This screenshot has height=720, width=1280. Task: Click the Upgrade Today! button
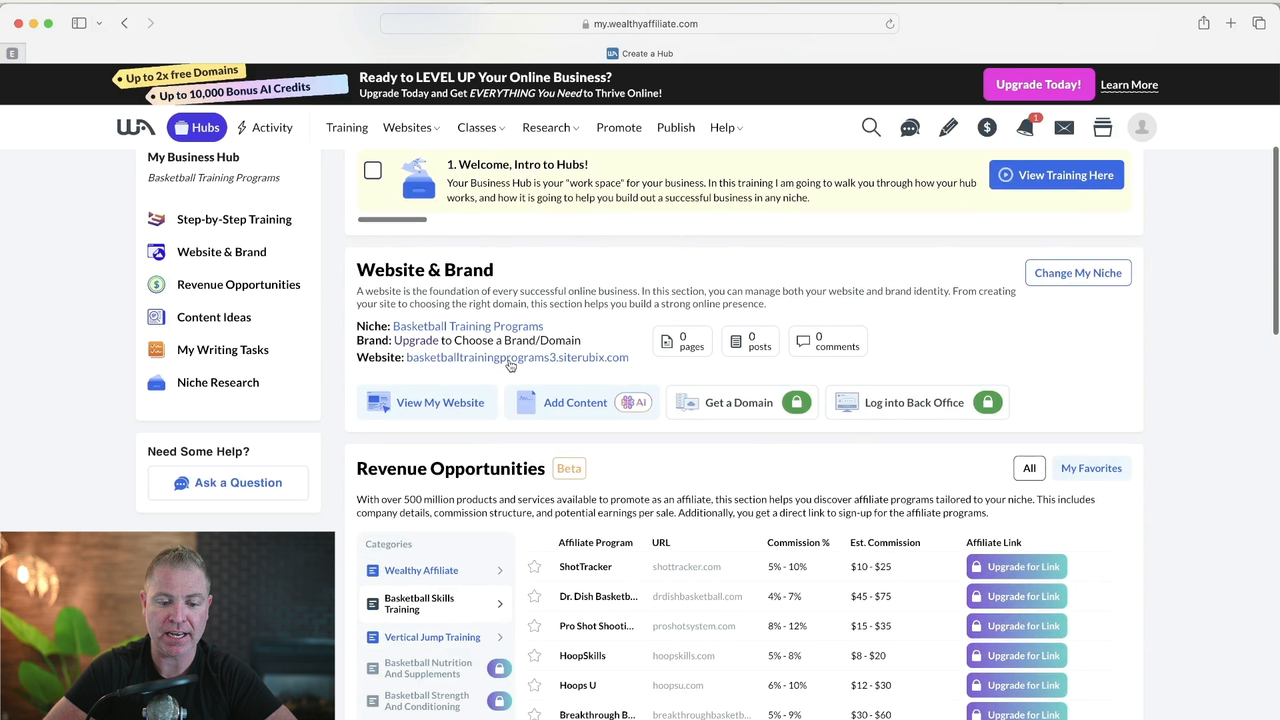pyautogui.click(x=1038, y=84)
